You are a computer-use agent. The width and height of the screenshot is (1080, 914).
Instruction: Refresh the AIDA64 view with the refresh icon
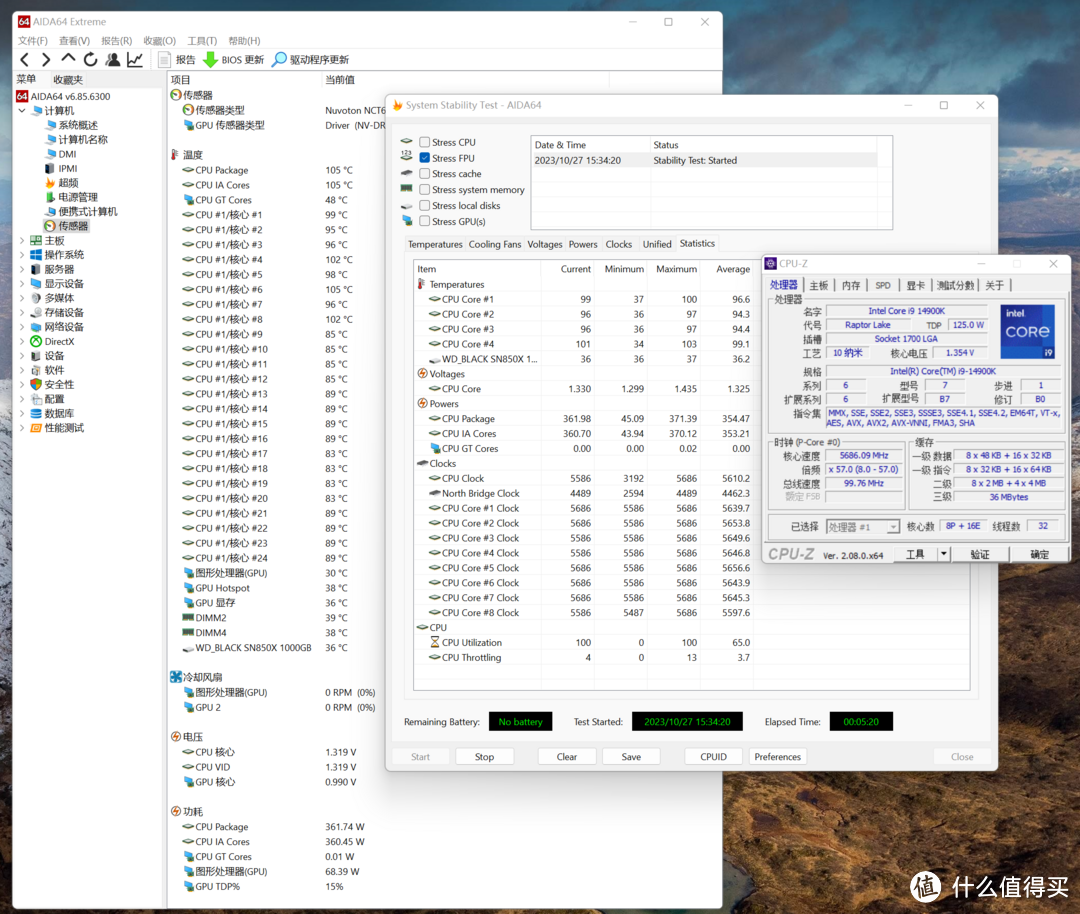(x=90, y=60)
